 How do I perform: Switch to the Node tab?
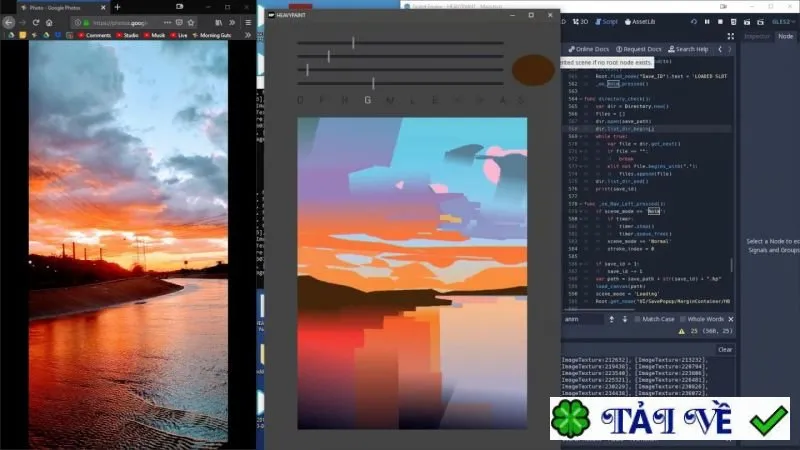point(785,36)
